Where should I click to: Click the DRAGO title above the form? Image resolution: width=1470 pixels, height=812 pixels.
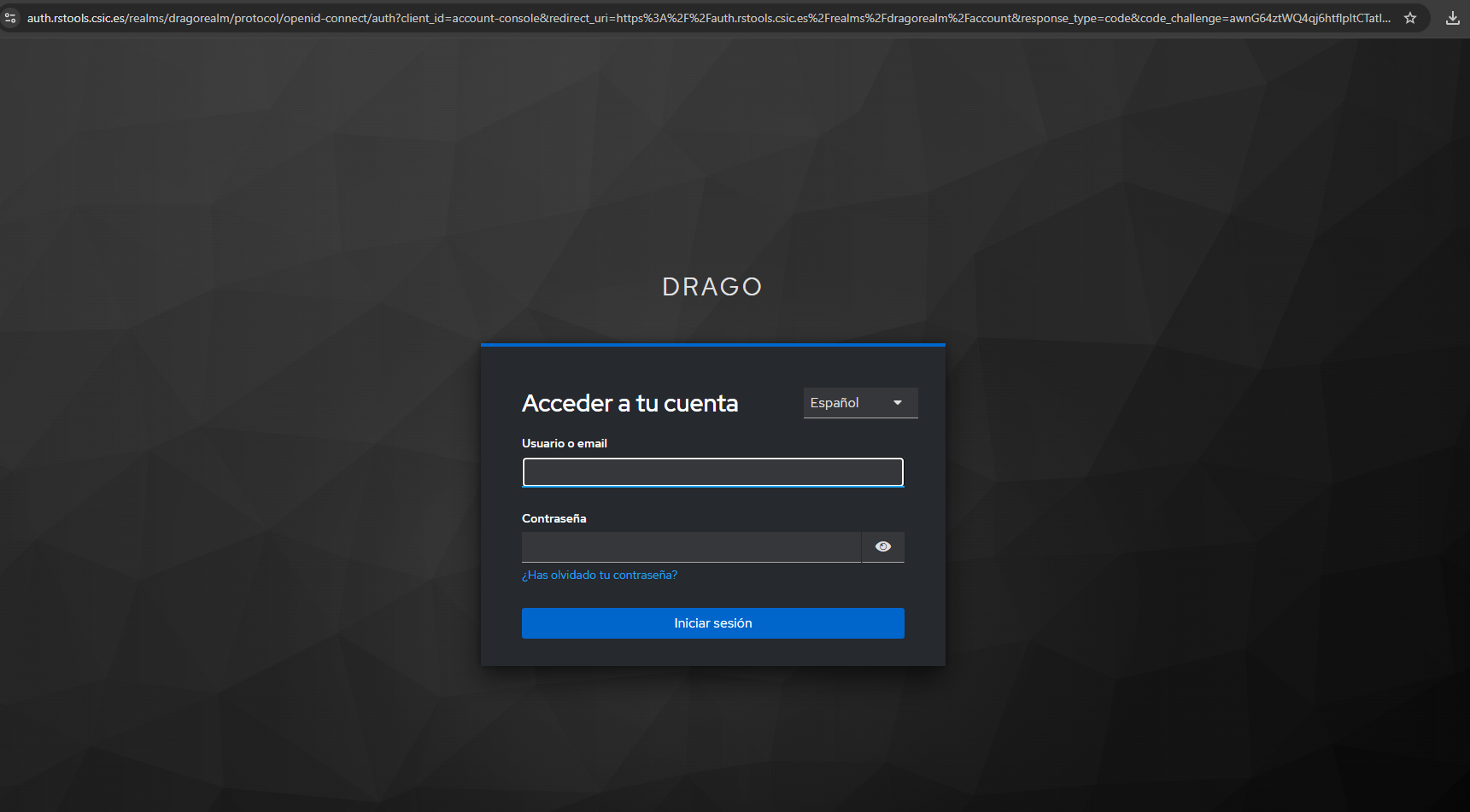click(x=712, y=287)
